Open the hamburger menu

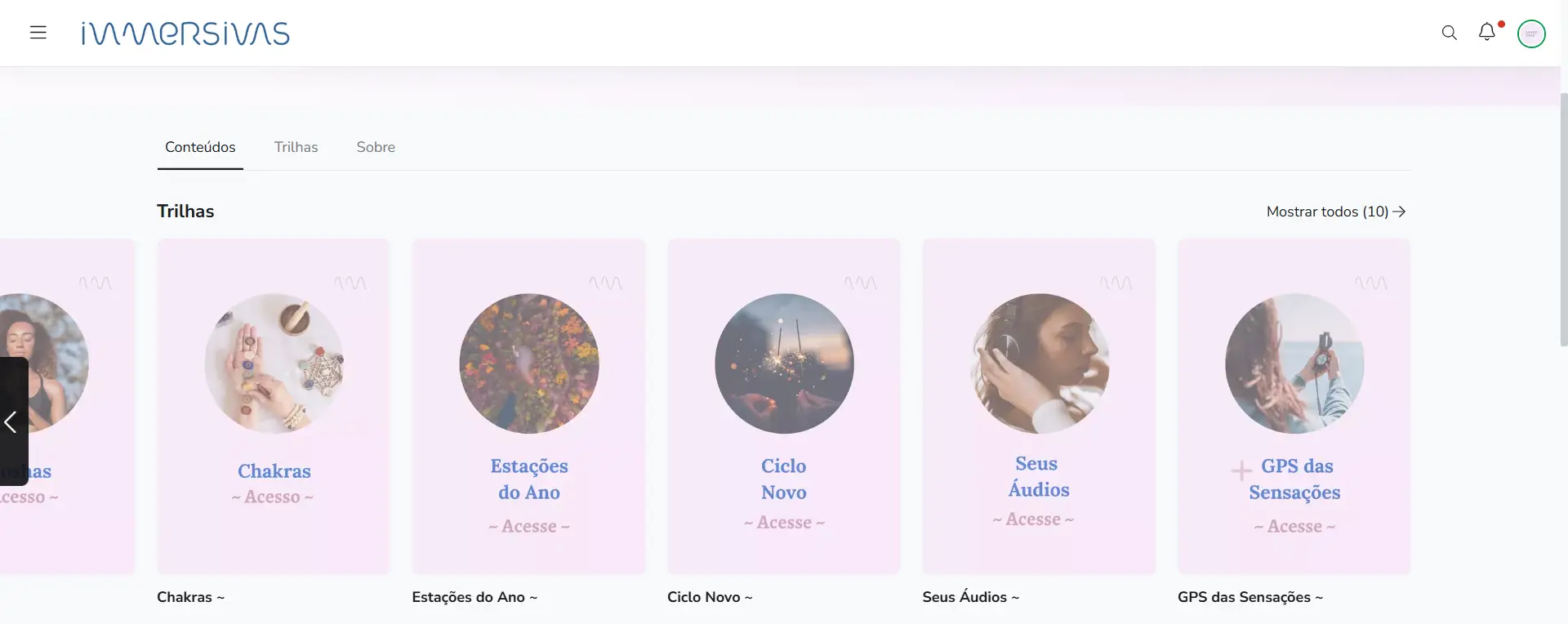click(x=38, y=33)
